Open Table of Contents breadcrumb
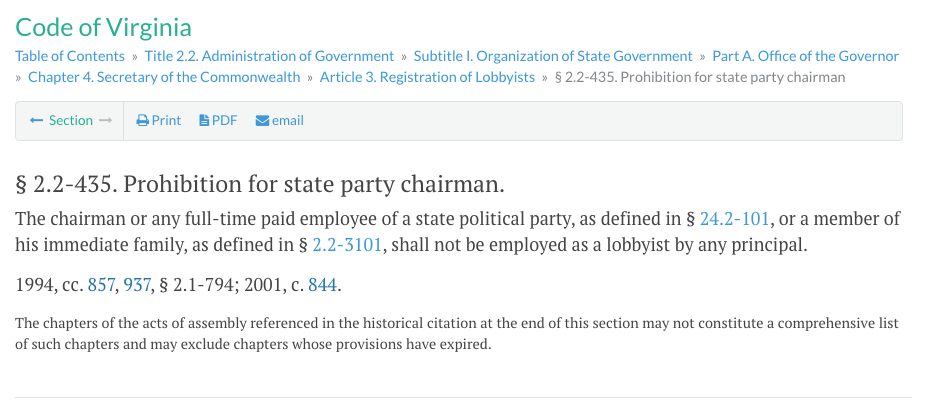Viewport: 933px width, 407px height. (x=70, y=56)
